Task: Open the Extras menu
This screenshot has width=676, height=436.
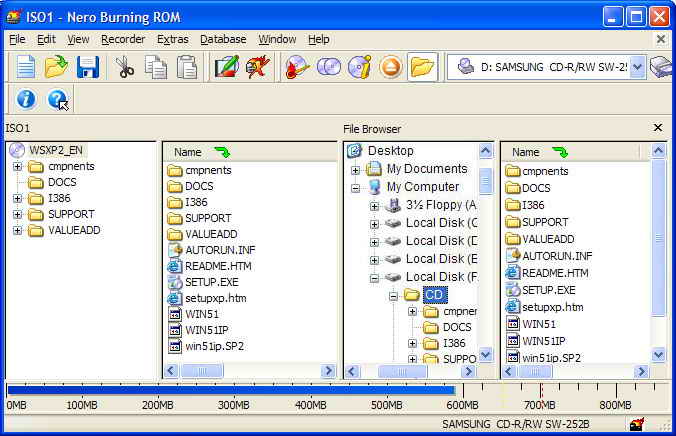Action: (x=172, y=39)
